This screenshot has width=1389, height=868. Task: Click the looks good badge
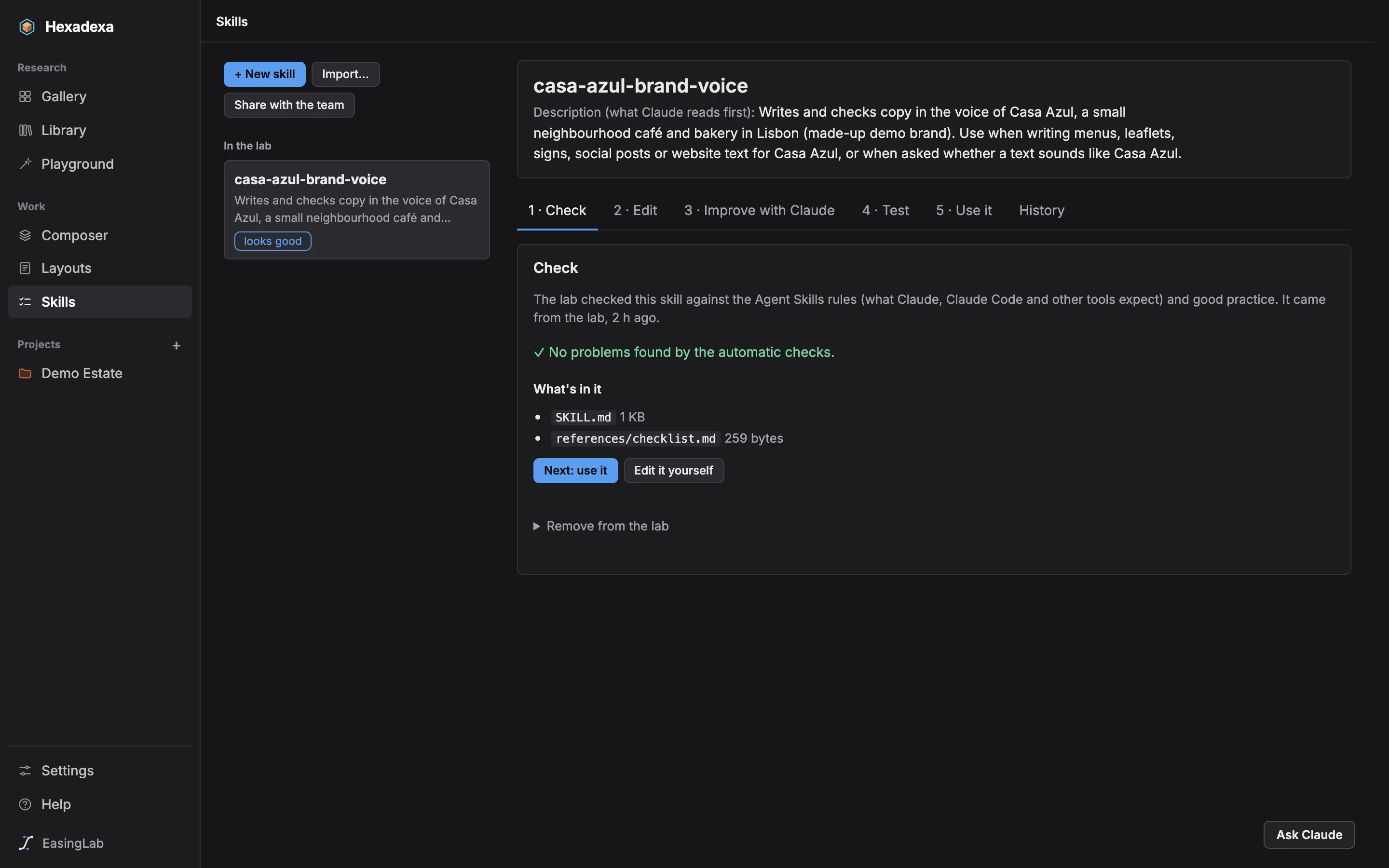point(272,241)
